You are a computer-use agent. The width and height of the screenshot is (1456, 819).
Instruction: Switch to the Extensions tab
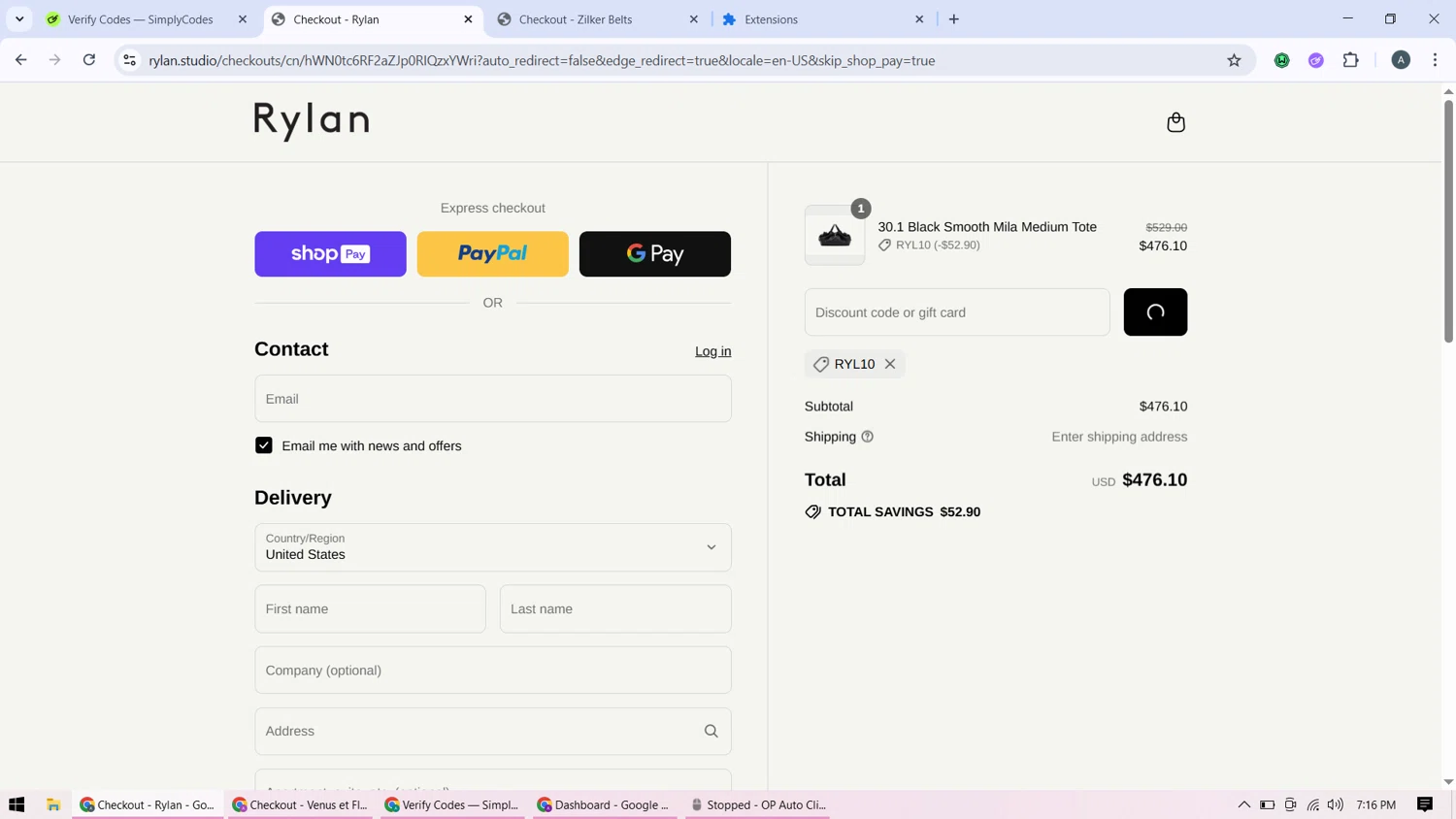pyautogui.click(x=771, y=19)
